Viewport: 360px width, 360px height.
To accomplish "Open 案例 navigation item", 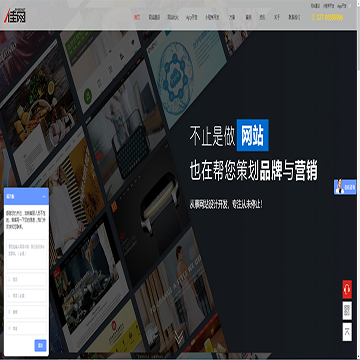I will tap(248, 17).
